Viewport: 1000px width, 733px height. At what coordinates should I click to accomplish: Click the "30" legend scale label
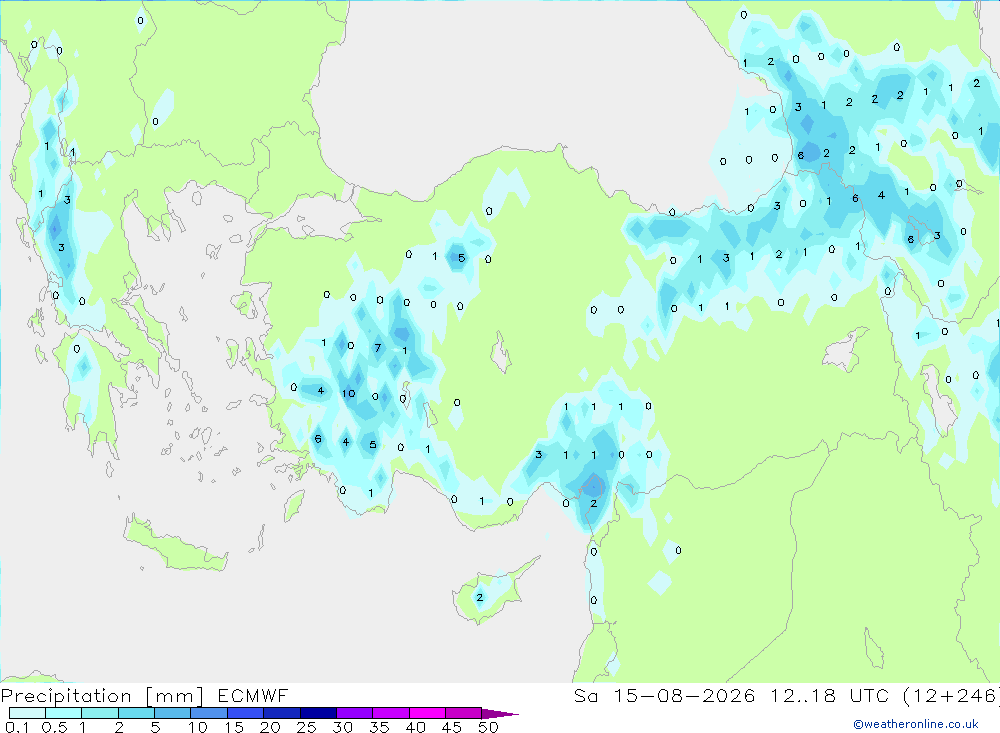(342, 727)
